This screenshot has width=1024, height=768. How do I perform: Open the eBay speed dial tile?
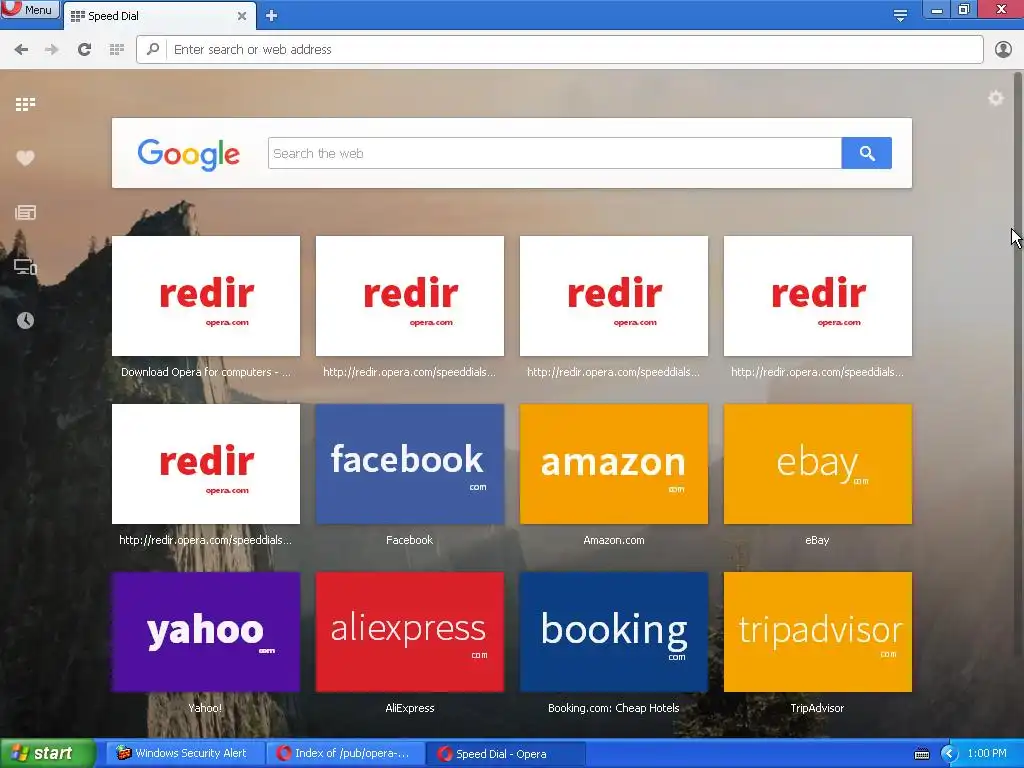click(818, 464)
